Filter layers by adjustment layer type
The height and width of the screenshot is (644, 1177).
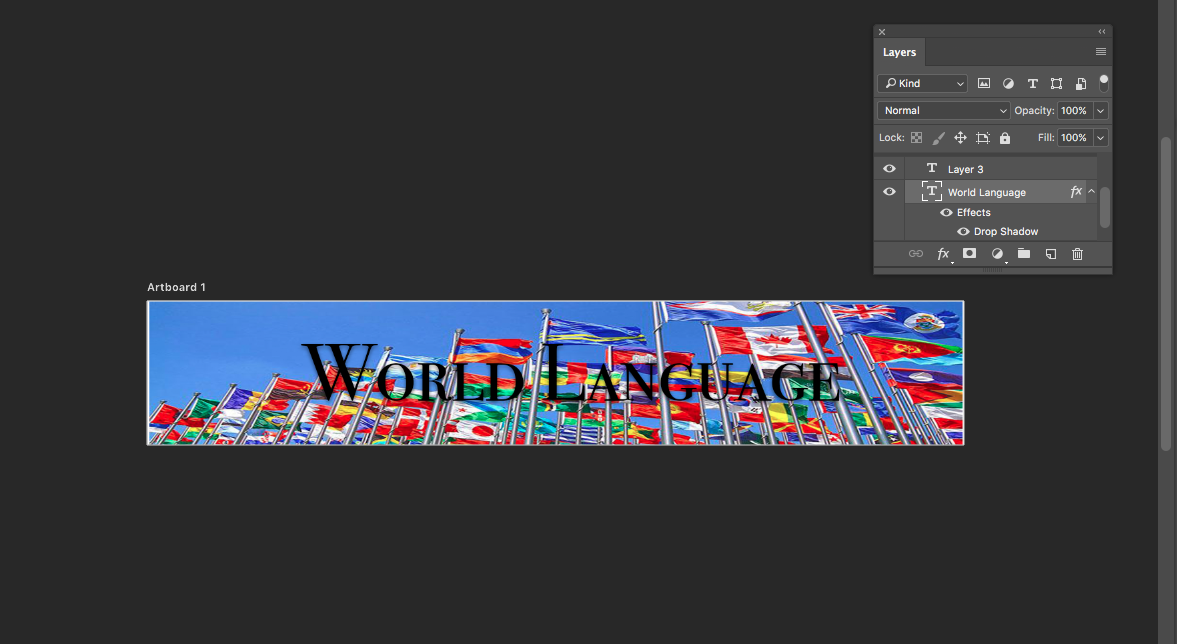pyautogui.click(x=1008, y=84)
